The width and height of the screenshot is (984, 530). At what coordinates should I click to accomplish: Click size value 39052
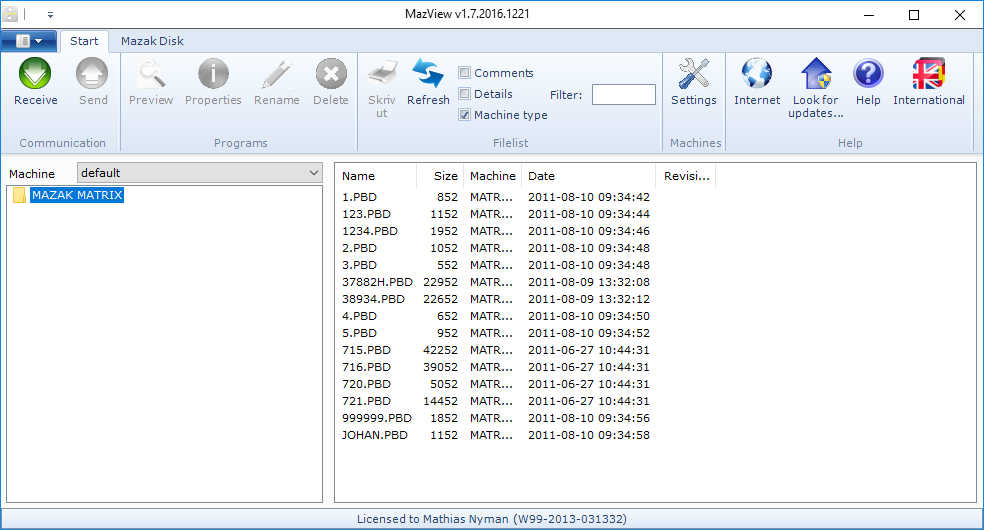point(441,366)
